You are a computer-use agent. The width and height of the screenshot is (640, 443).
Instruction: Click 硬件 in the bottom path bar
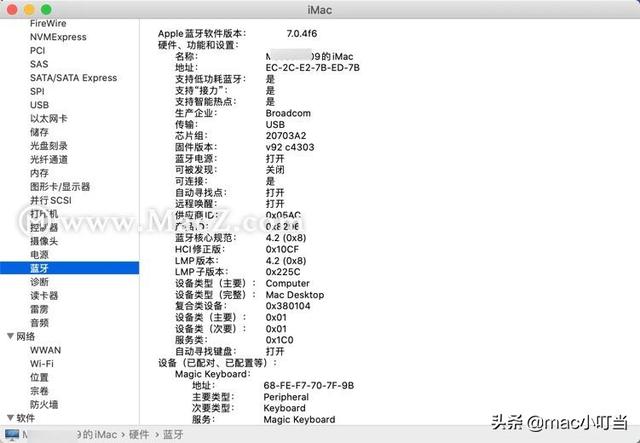(x=139, y=435)
